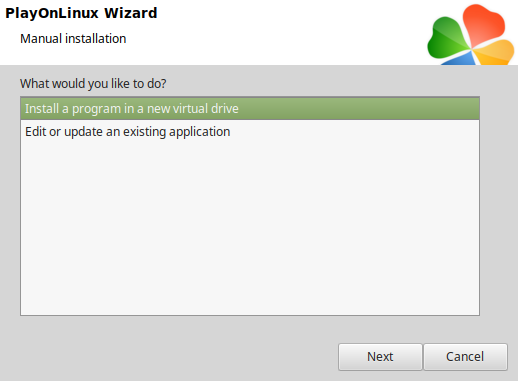518x381 pixels.
Task: Click the green petal of the logo
Action: pyautogui.click(x=448, y=39)
